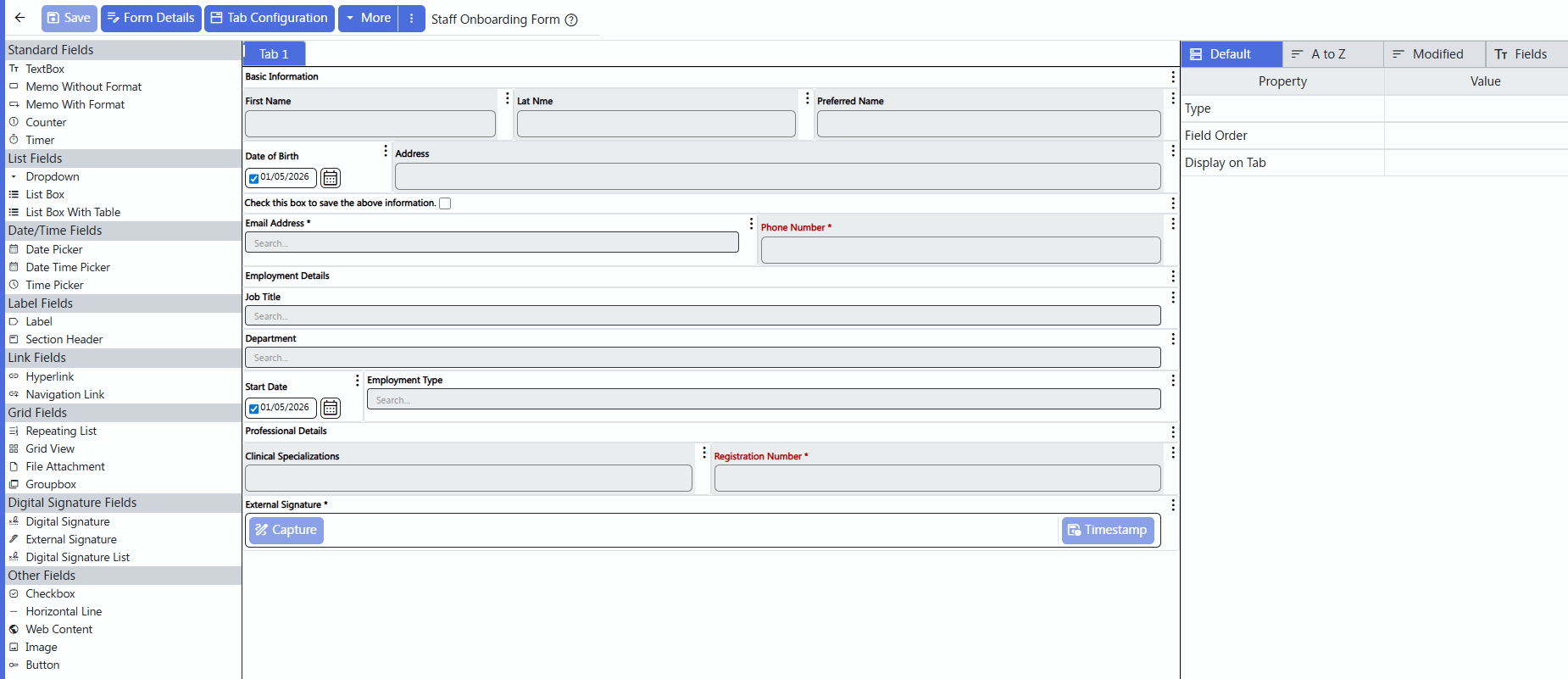This screenshot has width=1568, height=679.
Task: Choose the Timer field type
Action: [40, 140]
